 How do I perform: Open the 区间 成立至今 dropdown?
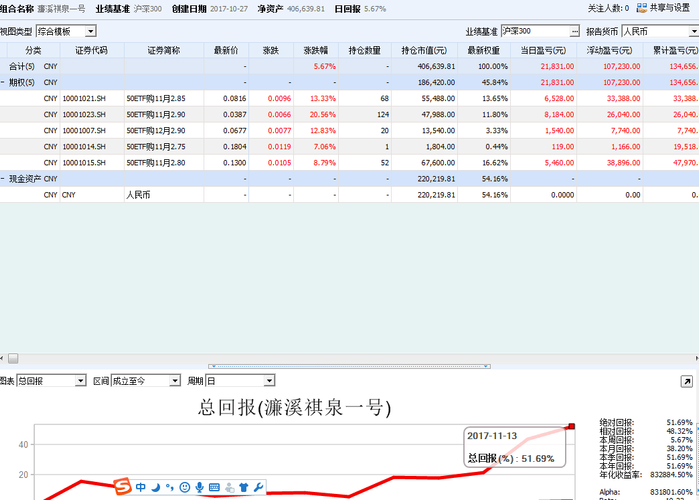[x=175, y=381]
